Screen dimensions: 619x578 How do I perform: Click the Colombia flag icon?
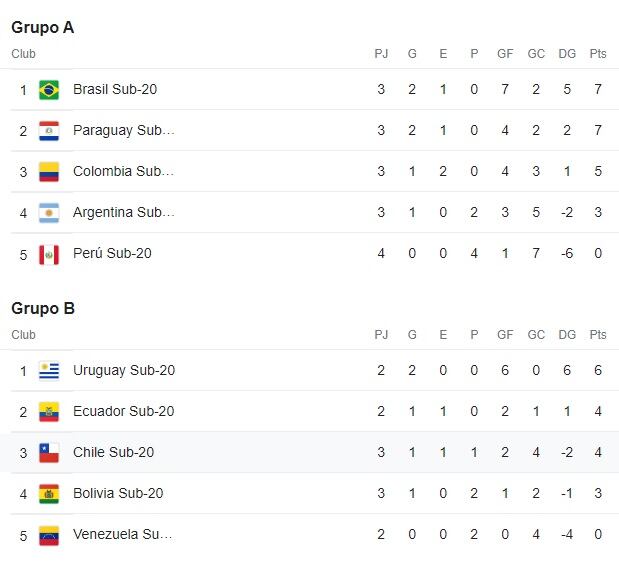(x=49, y=172)
